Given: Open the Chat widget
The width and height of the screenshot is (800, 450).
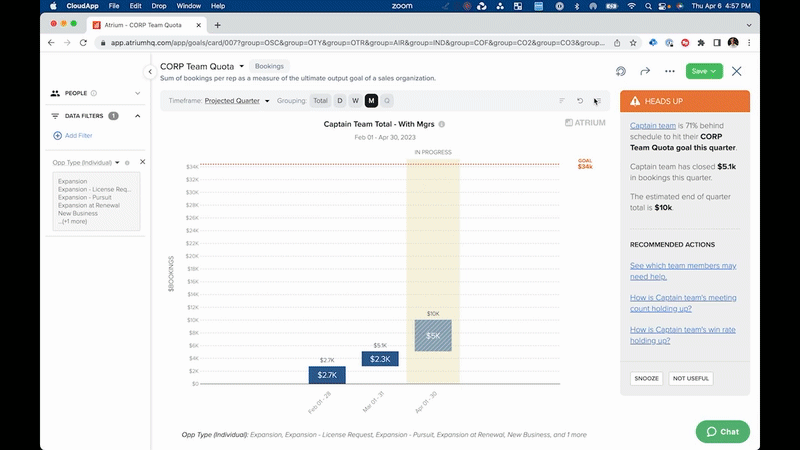Looking at the screenshot, I should (722, 432).
